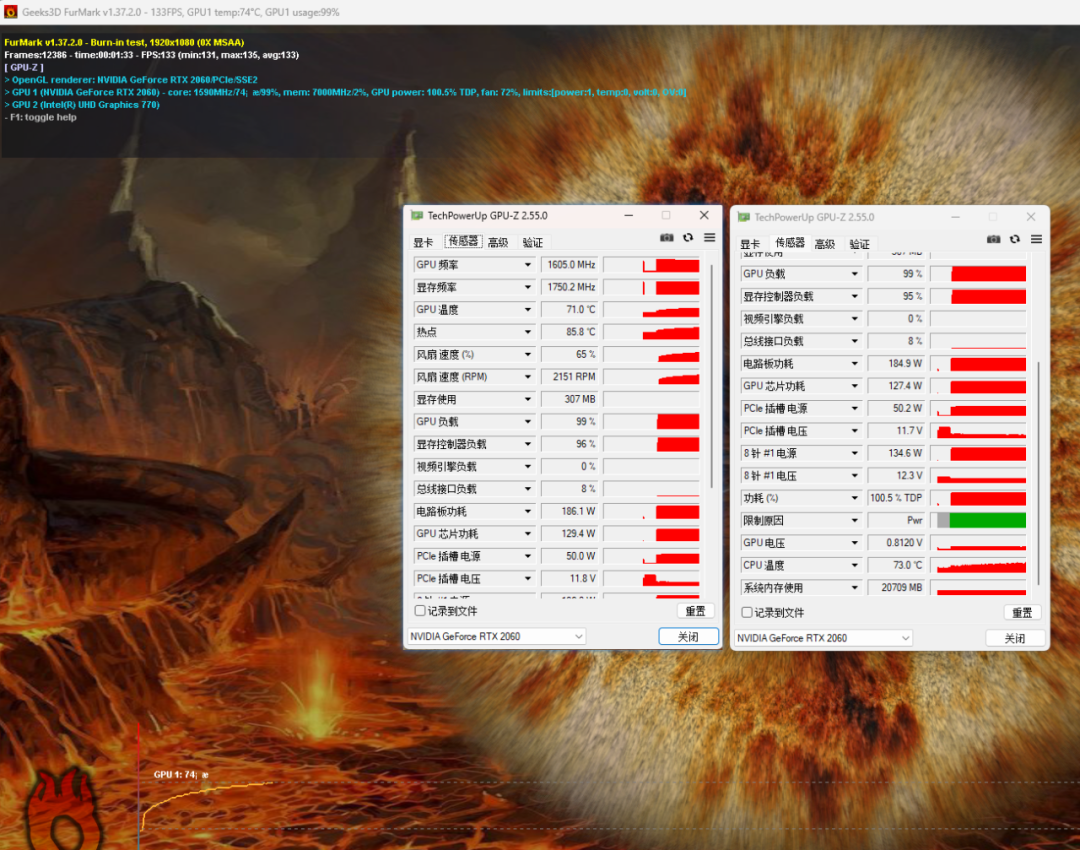Click the 8 针 #1 电压 12.3 V value

coord(896,476)
